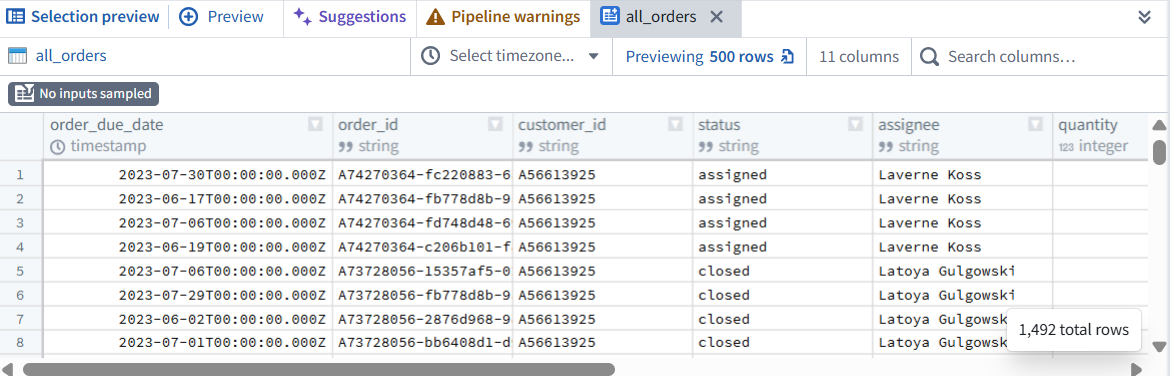Open the Selection preview tab

pos(84,17)
